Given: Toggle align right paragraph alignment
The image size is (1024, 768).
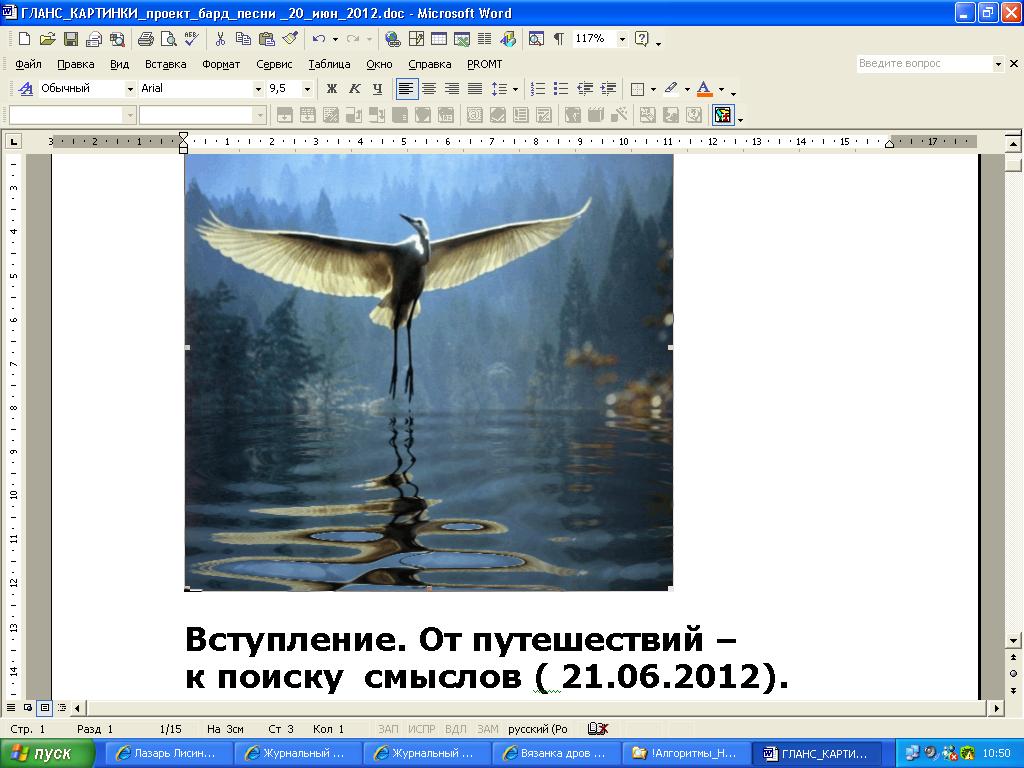Looking at the screenshot, I should click(x=452, y=89).
